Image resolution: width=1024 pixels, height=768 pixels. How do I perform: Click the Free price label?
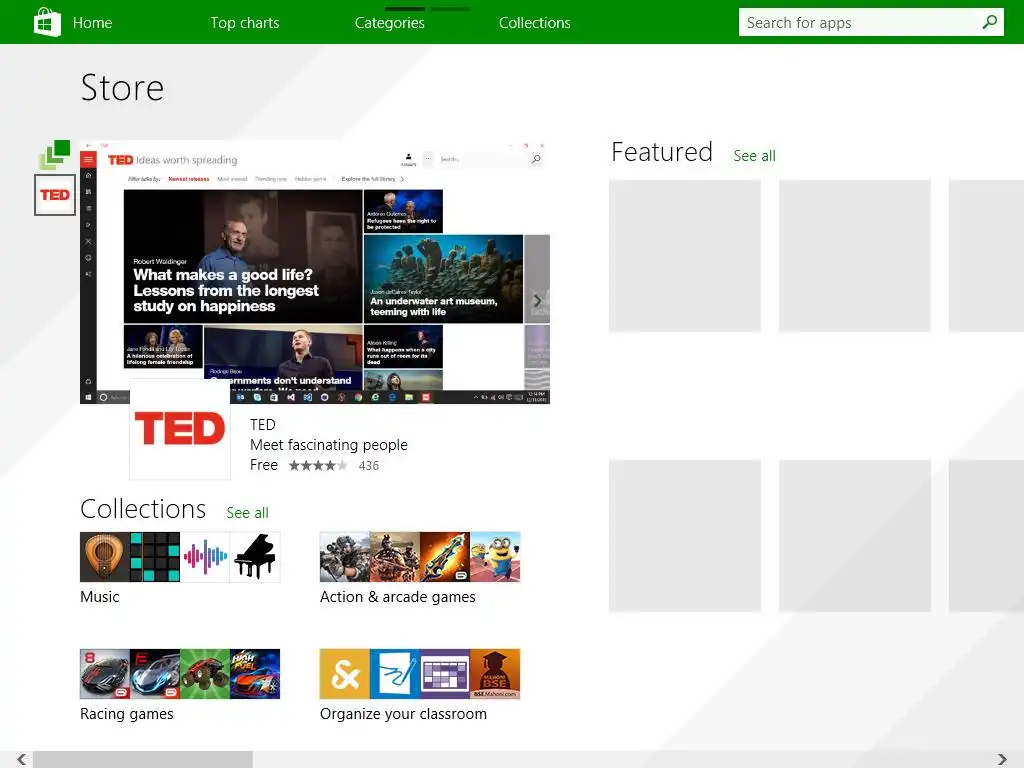pyautogui.click(x=264, y=465)
